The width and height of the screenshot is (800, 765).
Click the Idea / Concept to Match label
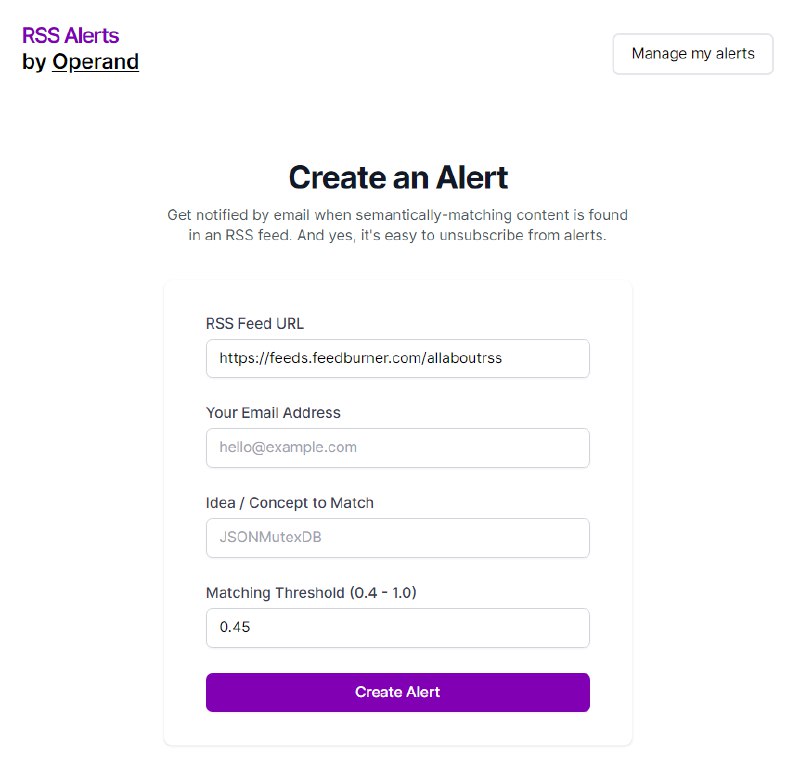point(290,503)
